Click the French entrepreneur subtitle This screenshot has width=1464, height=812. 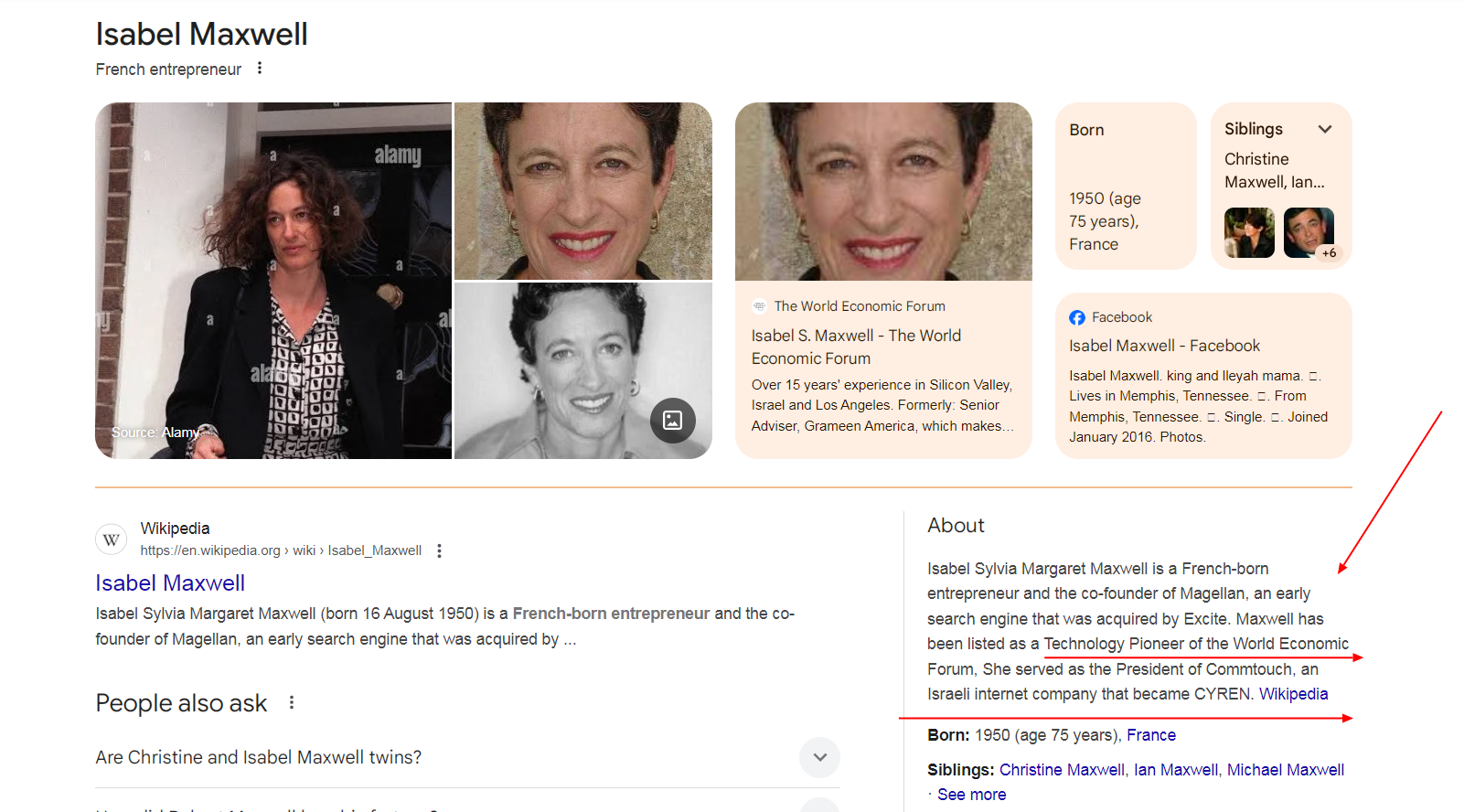click(x=168, y=69)
